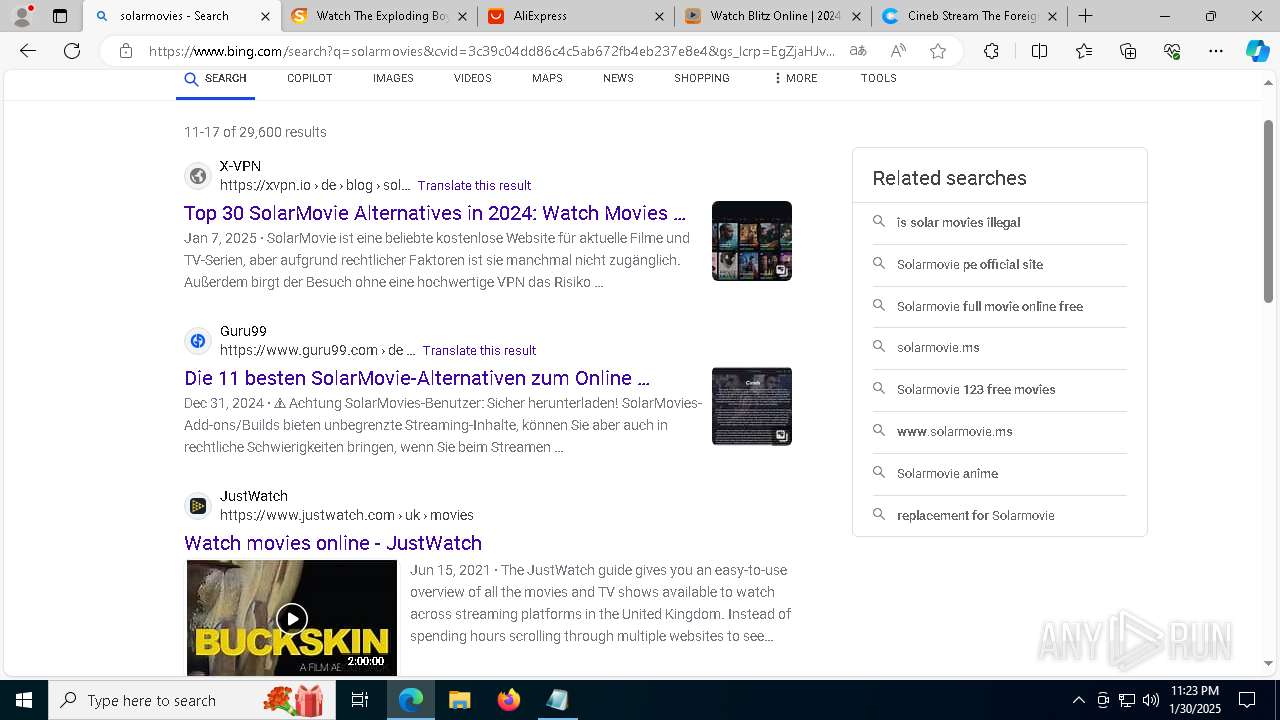1280x720 pixels.
Task: Open the Extensions puzzle icon
Action: pos(991,51)
